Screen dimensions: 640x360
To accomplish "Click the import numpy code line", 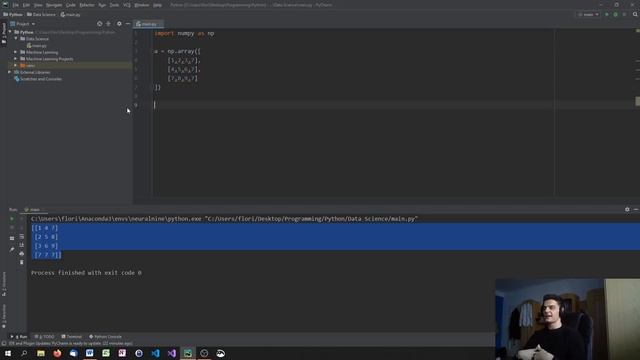I will 184,33.
